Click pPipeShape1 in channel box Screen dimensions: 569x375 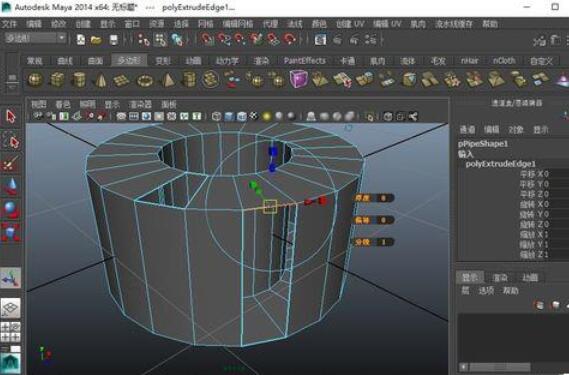tap(483, 144)
